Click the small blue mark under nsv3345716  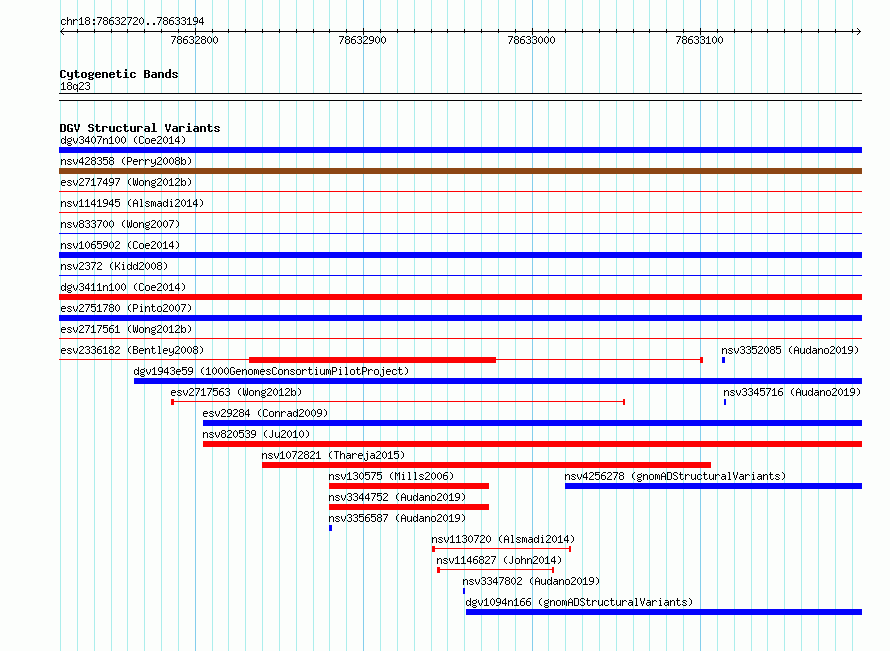point(725,402)
